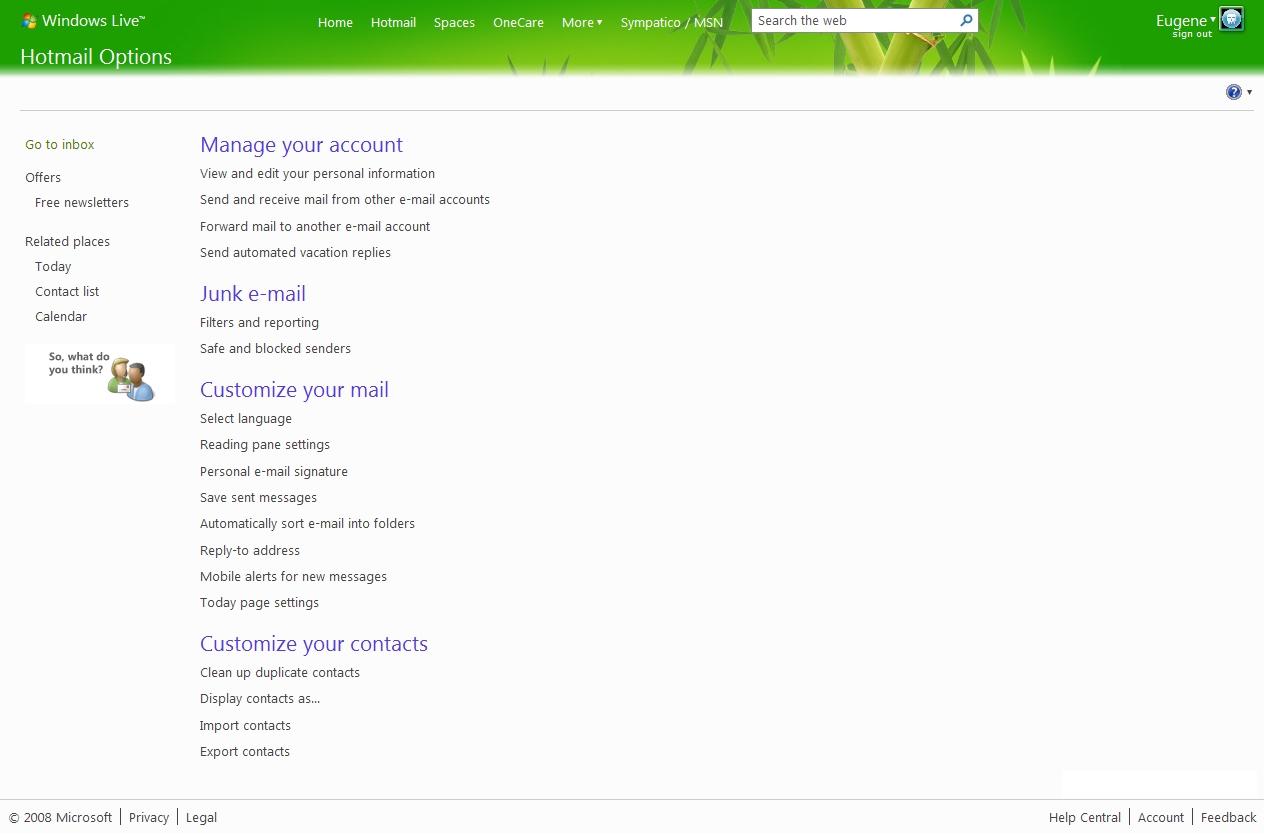Open Save sent messages option
1264x839 pixels.
coord(258,497)
